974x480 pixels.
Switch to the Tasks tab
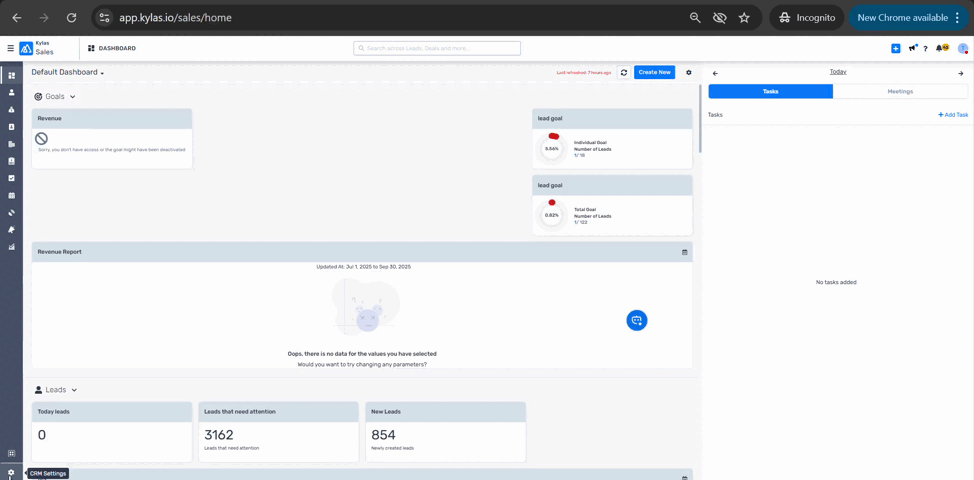click(770, 91)
